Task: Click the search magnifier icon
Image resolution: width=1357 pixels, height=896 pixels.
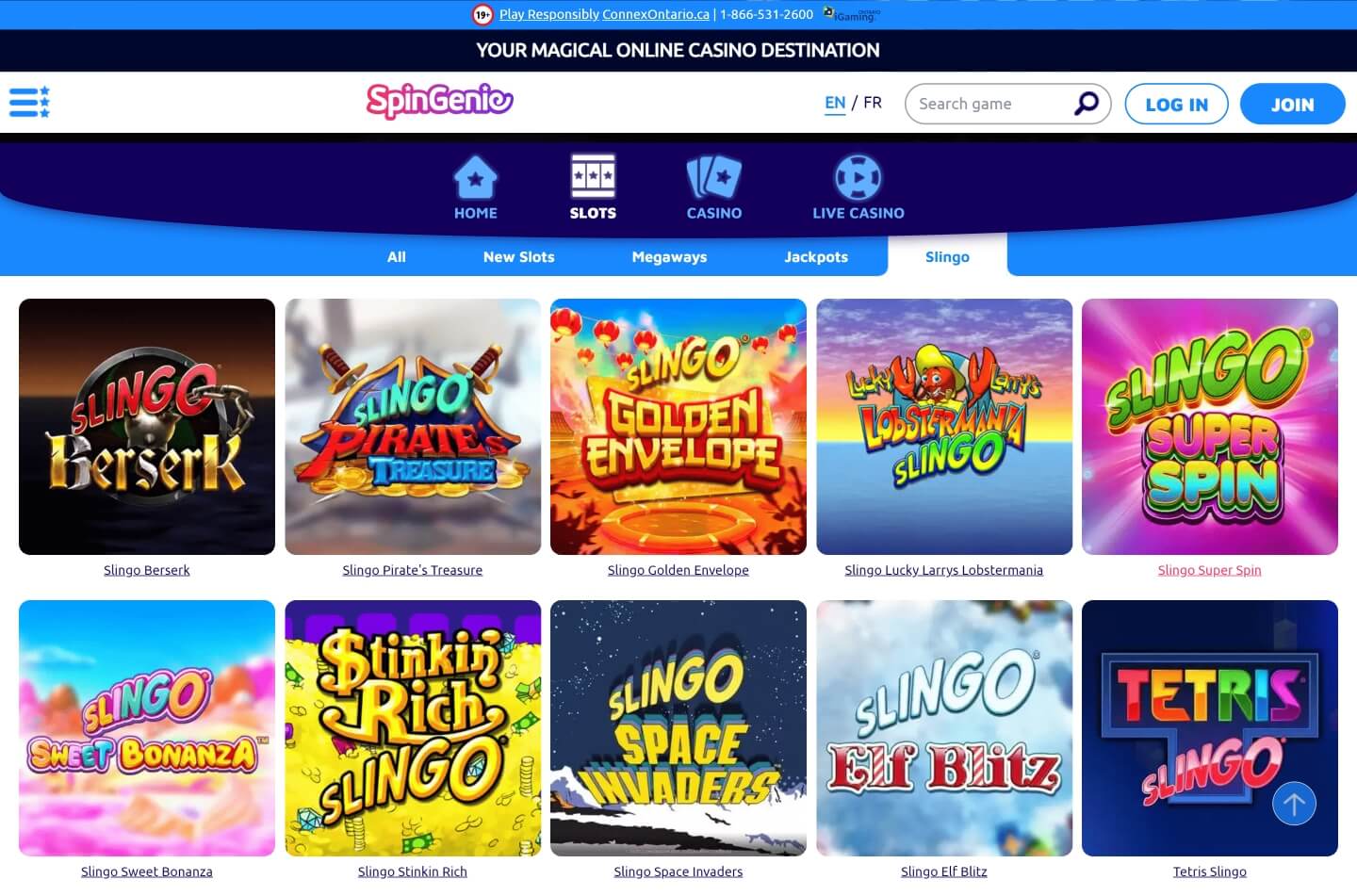Action: [1087, 103]
